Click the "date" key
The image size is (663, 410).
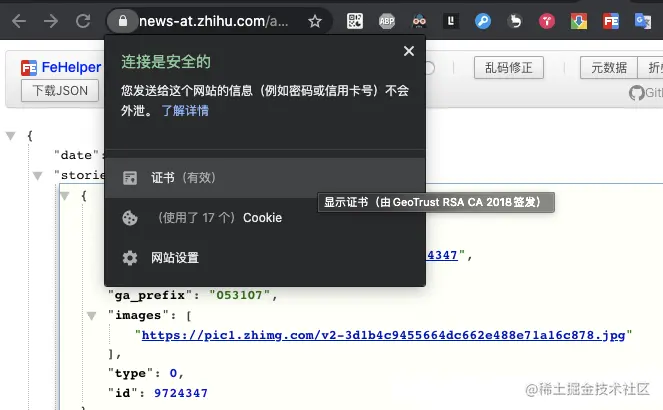tap(76, 155)
